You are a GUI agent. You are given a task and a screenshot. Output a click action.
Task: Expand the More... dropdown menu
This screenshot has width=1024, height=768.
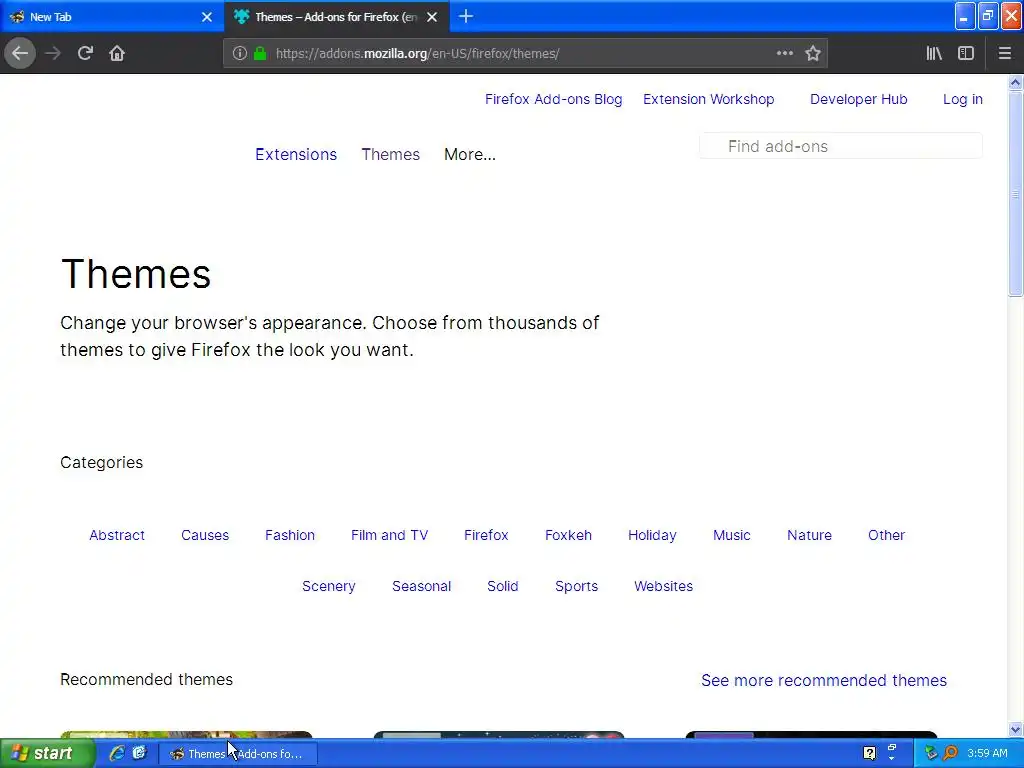pos(470,154)
